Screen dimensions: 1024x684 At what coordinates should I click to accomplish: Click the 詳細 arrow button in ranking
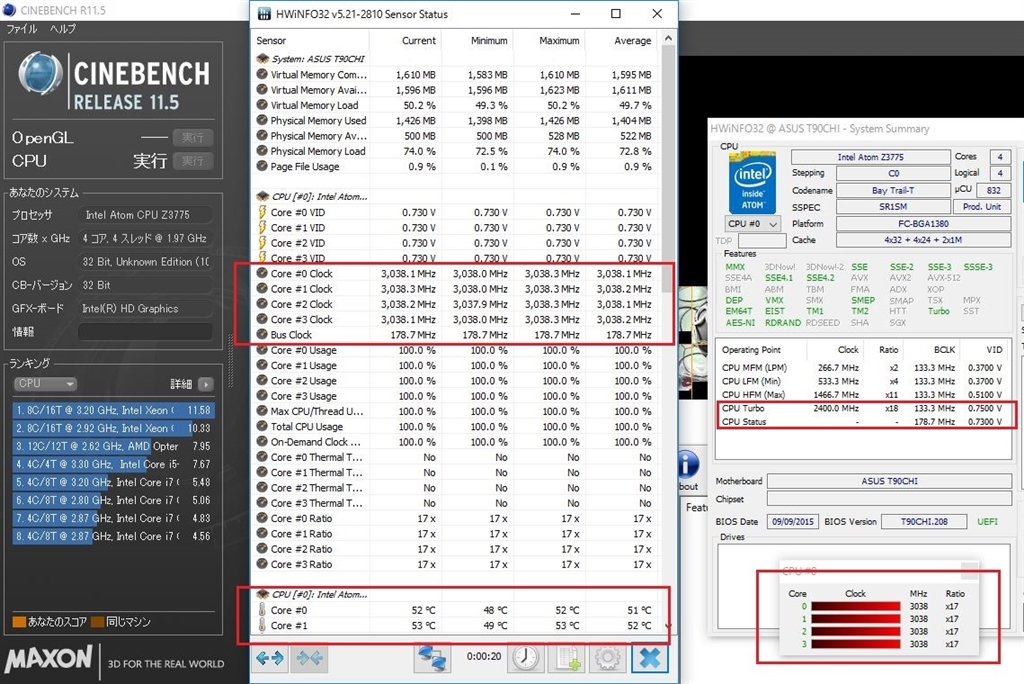206,384
